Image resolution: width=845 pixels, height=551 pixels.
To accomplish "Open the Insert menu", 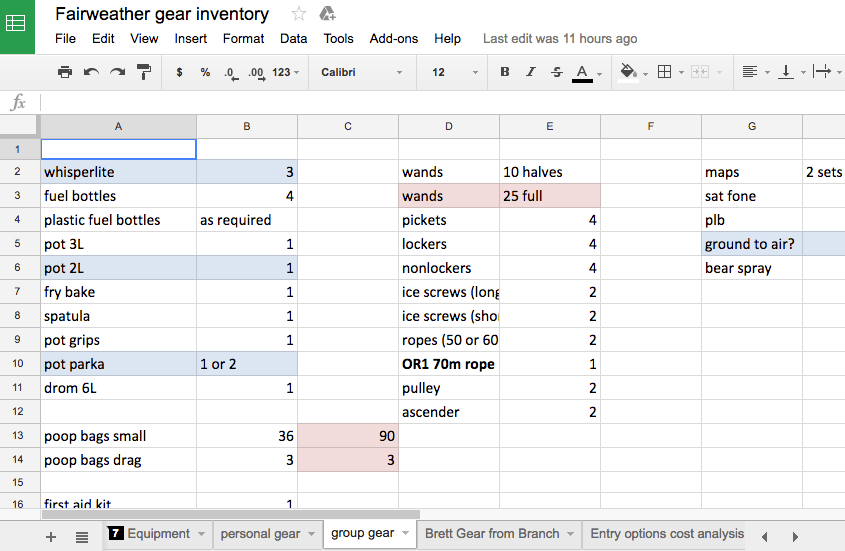I will click(x=191, y=39).
